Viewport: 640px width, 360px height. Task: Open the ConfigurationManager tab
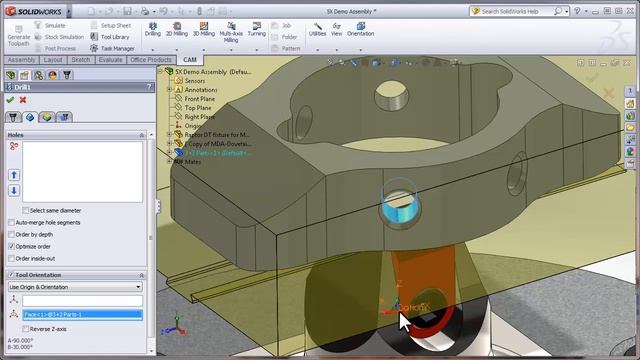pos(38,75)
